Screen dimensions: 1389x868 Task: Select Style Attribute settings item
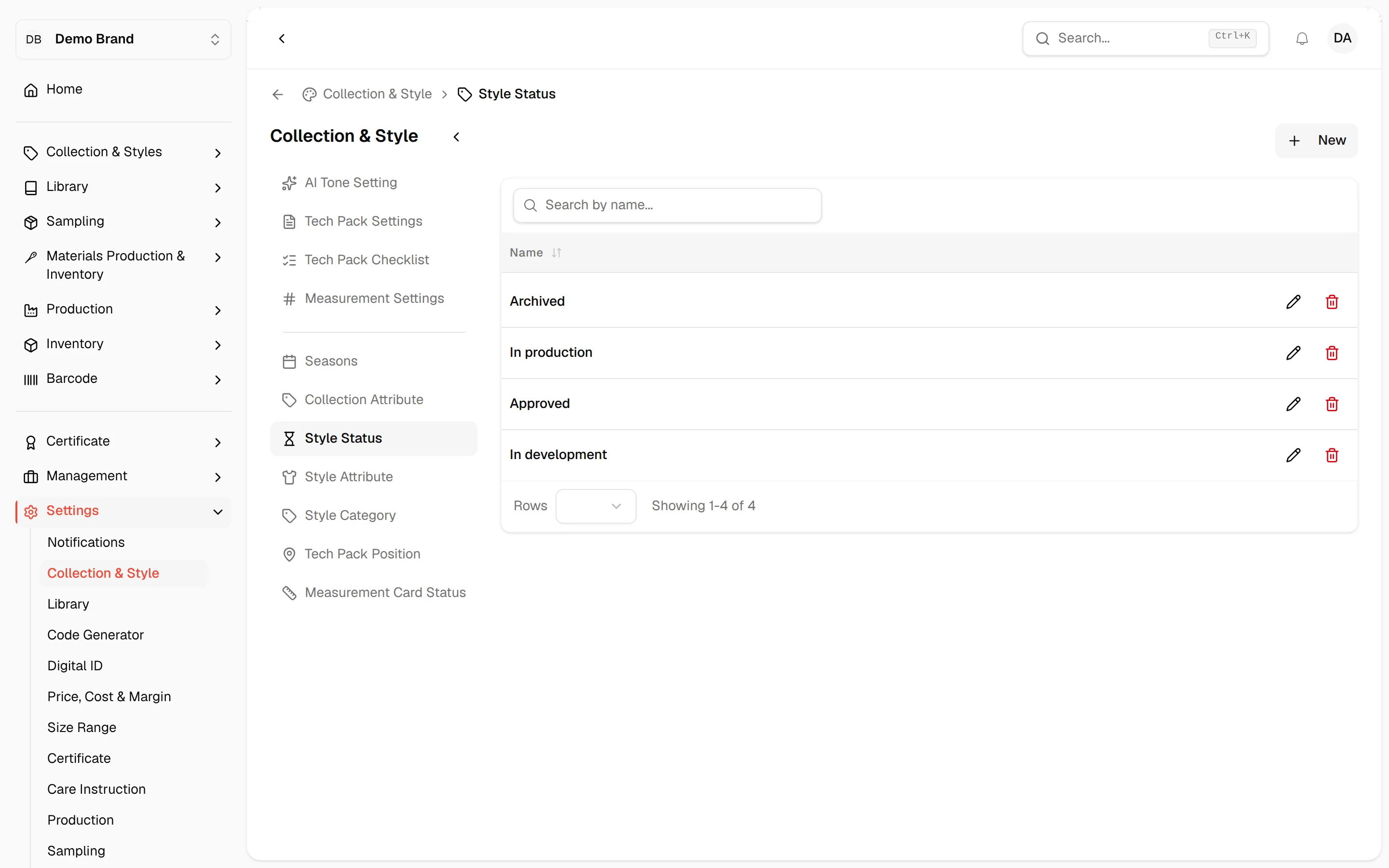click(x=373, y=477)
